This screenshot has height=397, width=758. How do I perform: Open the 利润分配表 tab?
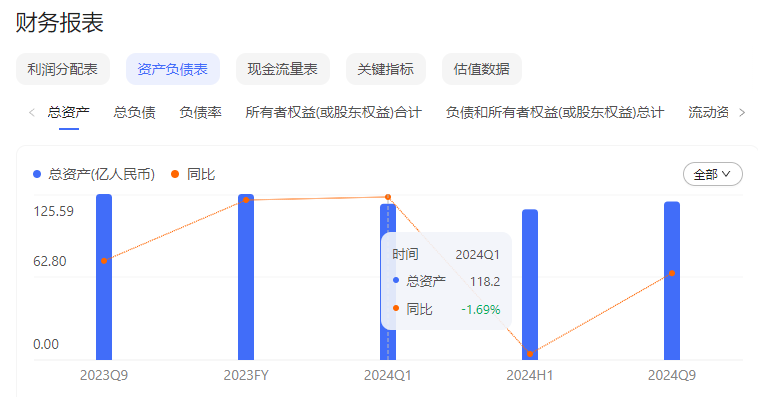point(63,69)
